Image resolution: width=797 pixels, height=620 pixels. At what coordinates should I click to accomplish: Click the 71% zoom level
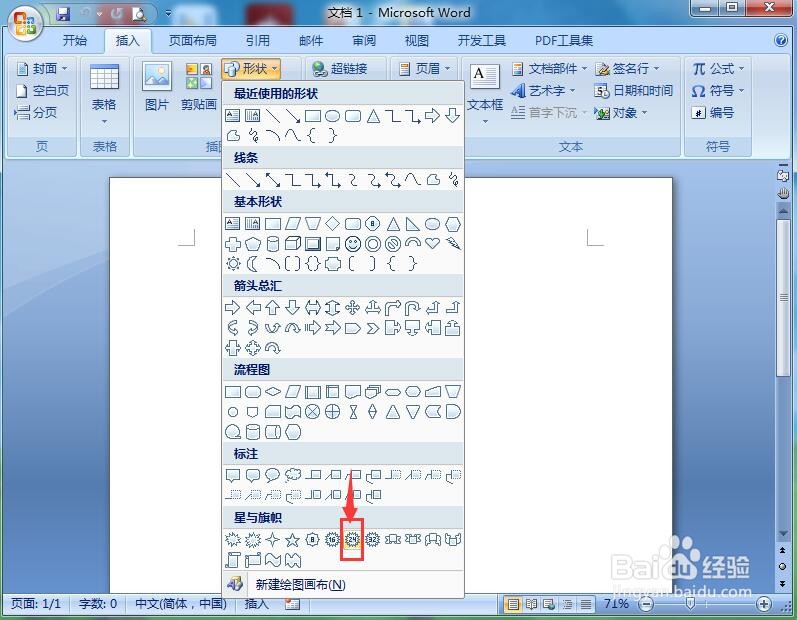pos(616,604)
